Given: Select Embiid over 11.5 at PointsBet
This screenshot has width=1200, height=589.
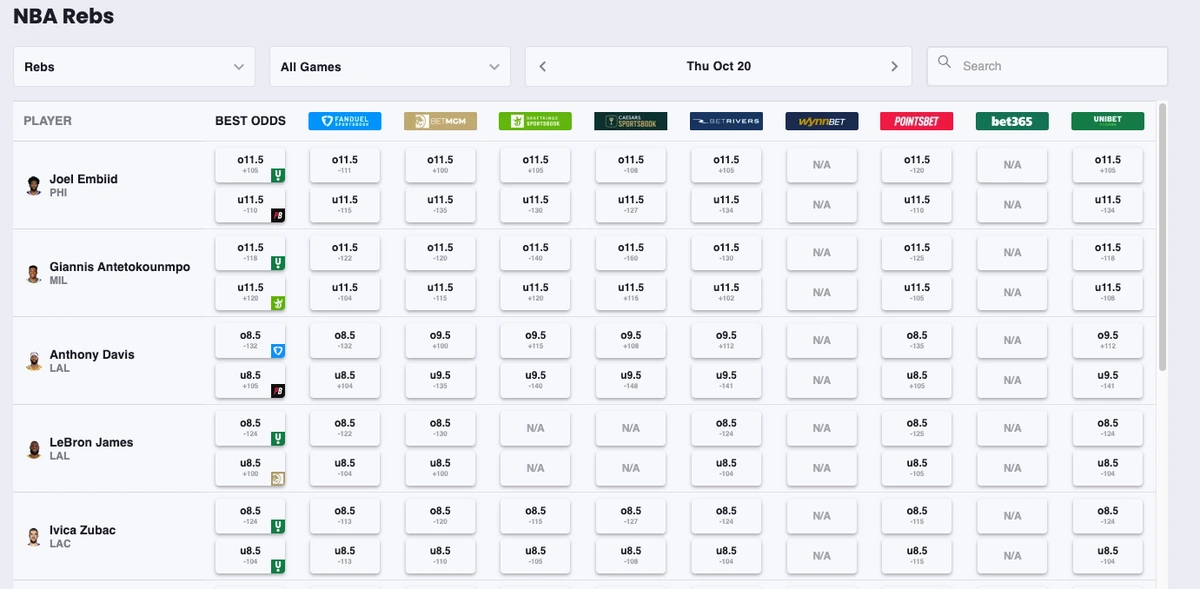Looking at the screenshot, I should pyautogui.click(x=917, y=165).
